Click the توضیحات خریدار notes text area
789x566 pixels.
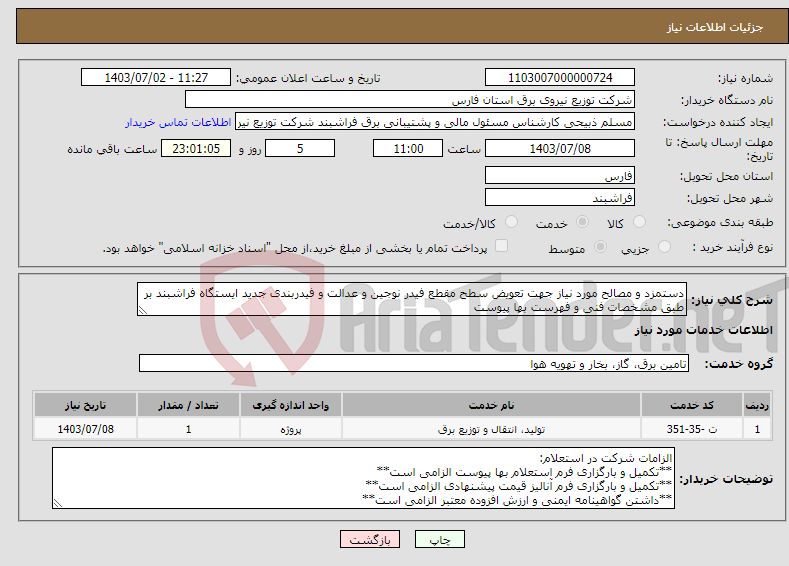(363, 478)
